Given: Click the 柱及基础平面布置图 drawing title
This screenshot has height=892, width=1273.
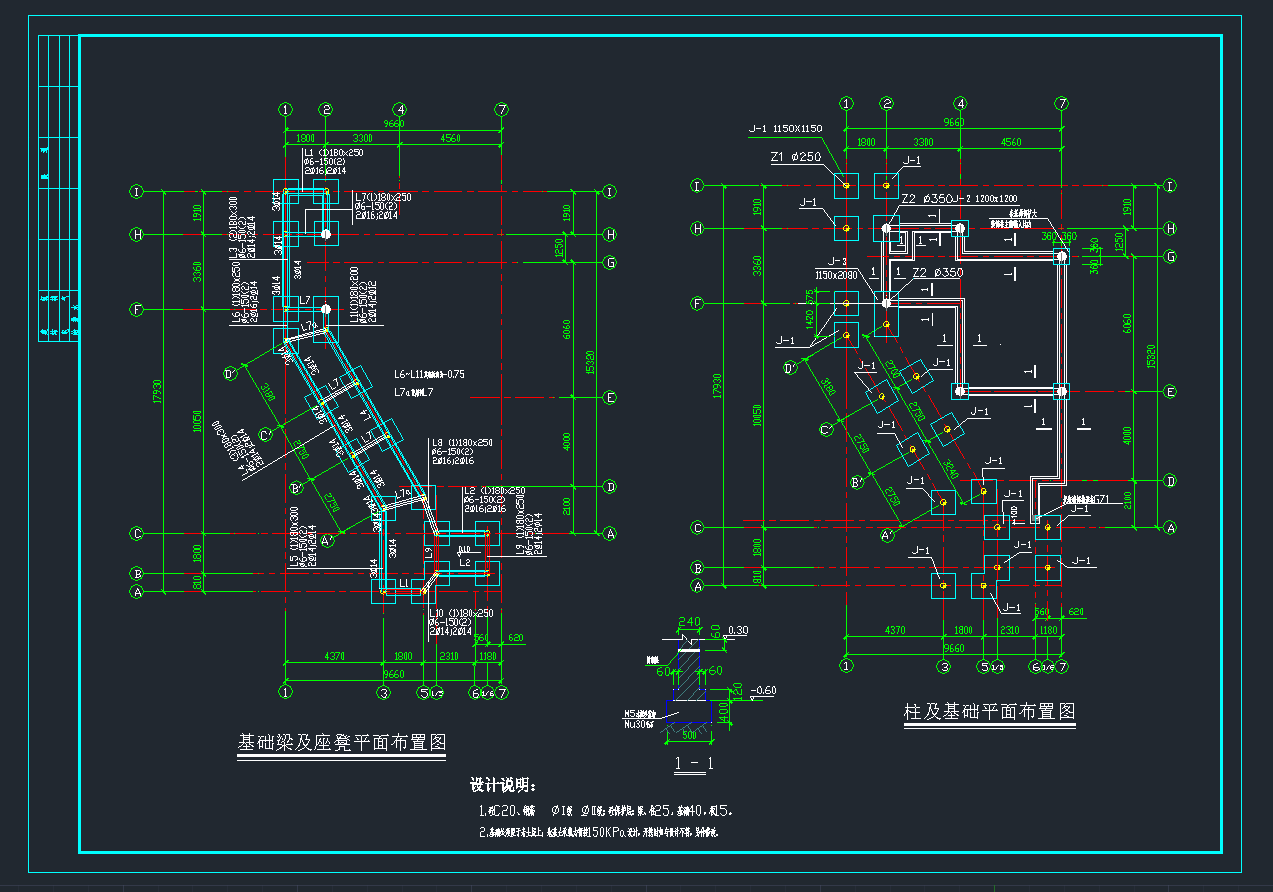Looking at the screenshot, I should click(989, 712).
